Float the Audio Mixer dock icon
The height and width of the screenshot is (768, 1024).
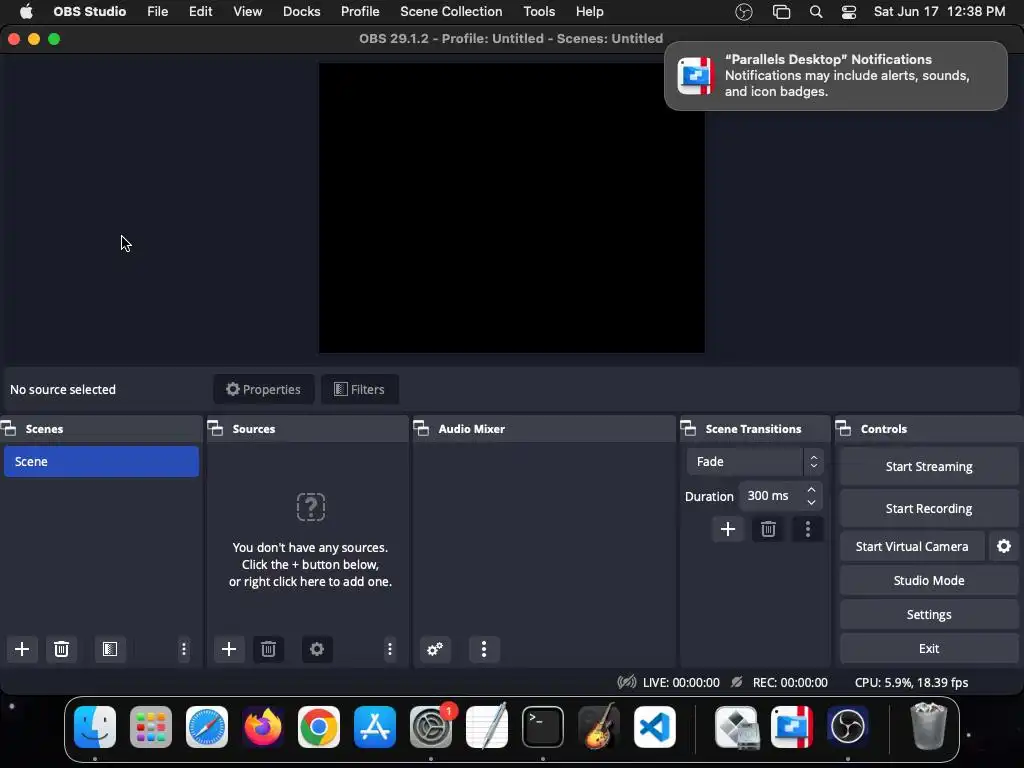pos(422,429)
